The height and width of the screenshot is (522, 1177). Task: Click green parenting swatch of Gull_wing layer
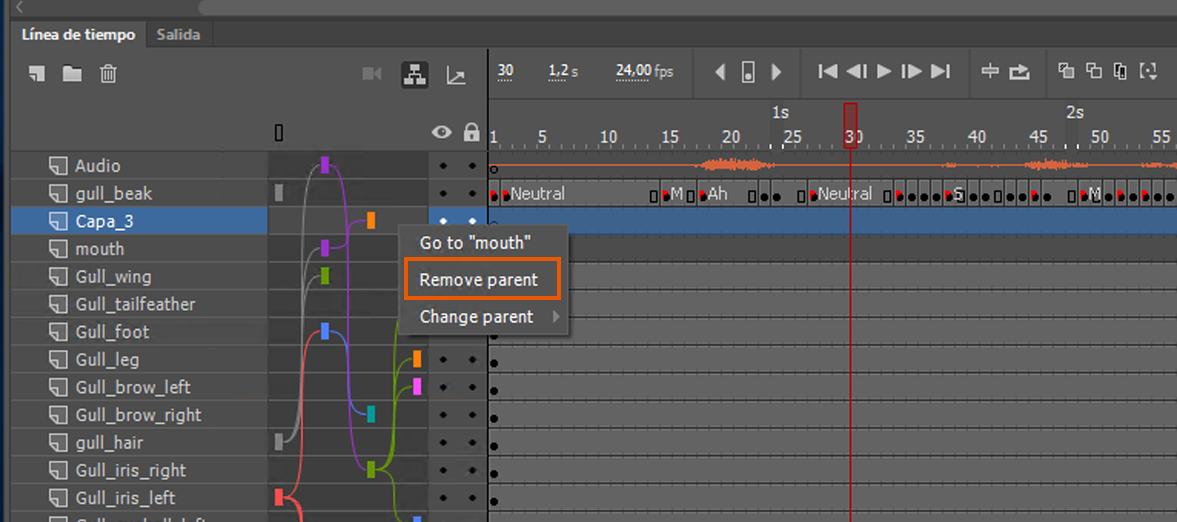(325, 276)
